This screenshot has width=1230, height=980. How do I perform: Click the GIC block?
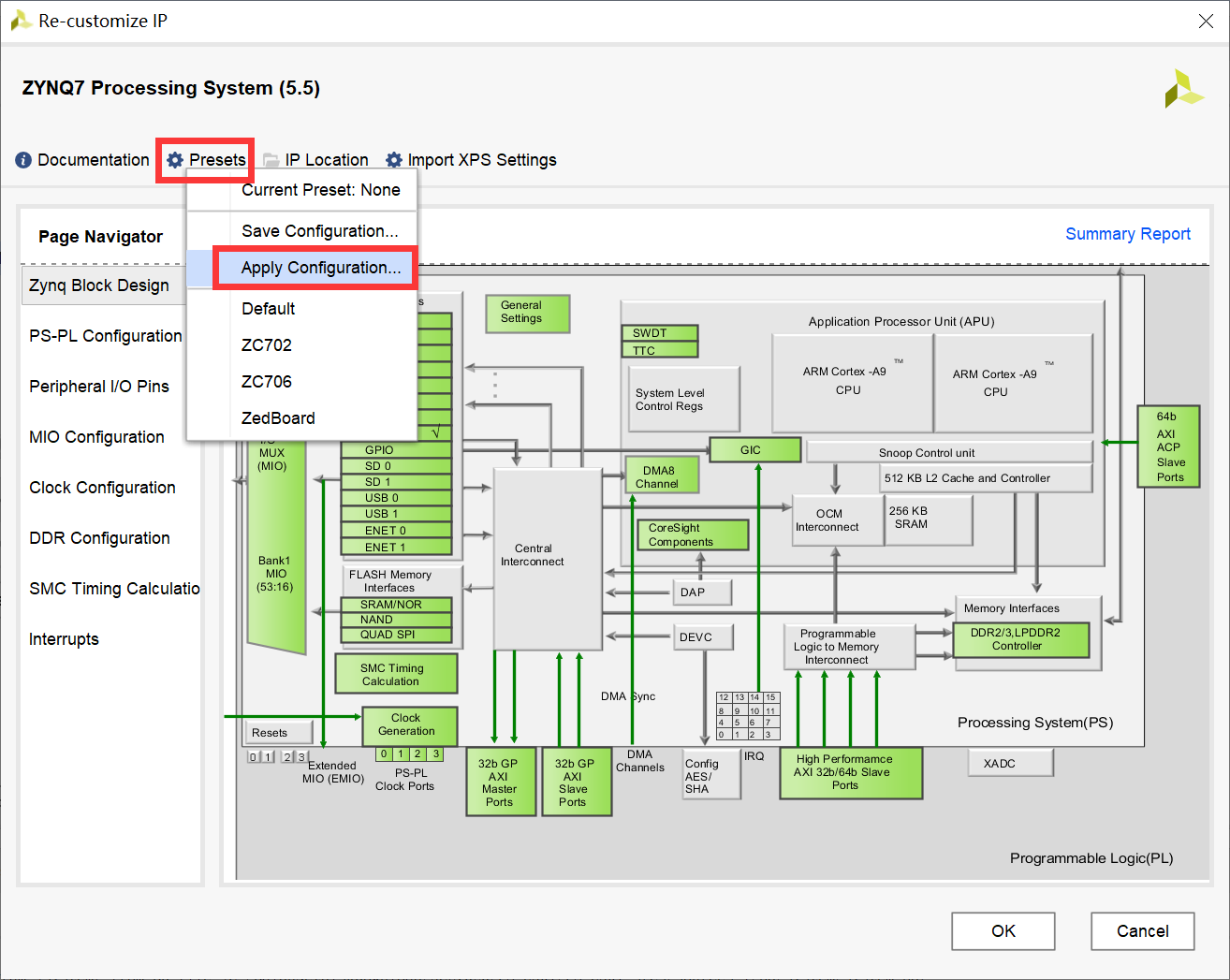click(755, 450)
